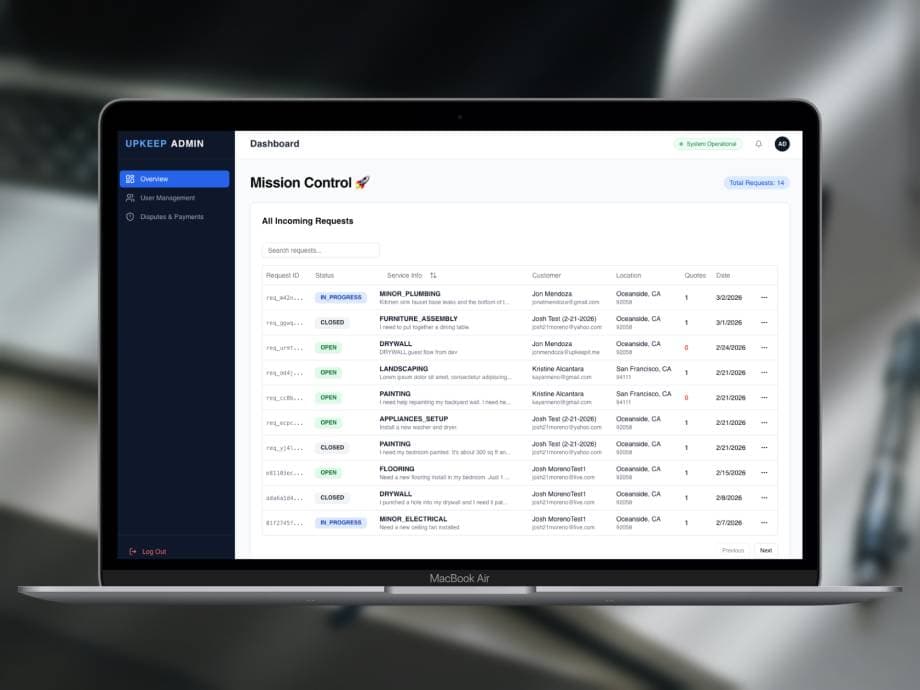Click the Disputes & Payments shield icon
920x690 pixels.
coord(128,216)
